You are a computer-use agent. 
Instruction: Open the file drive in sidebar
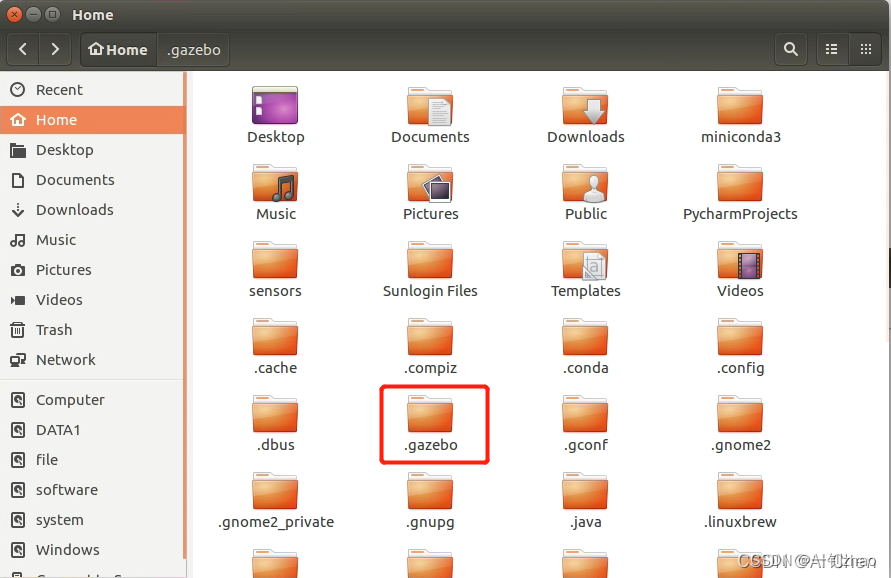pyautogui.click(x=93, y=460)
